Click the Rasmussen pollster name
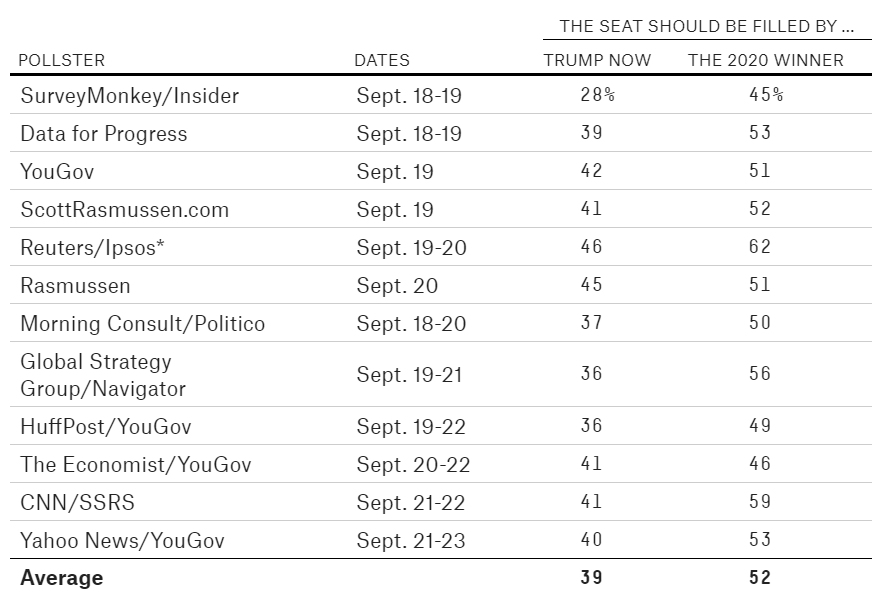This screenshot has width=874, height=601. [75, 285]
